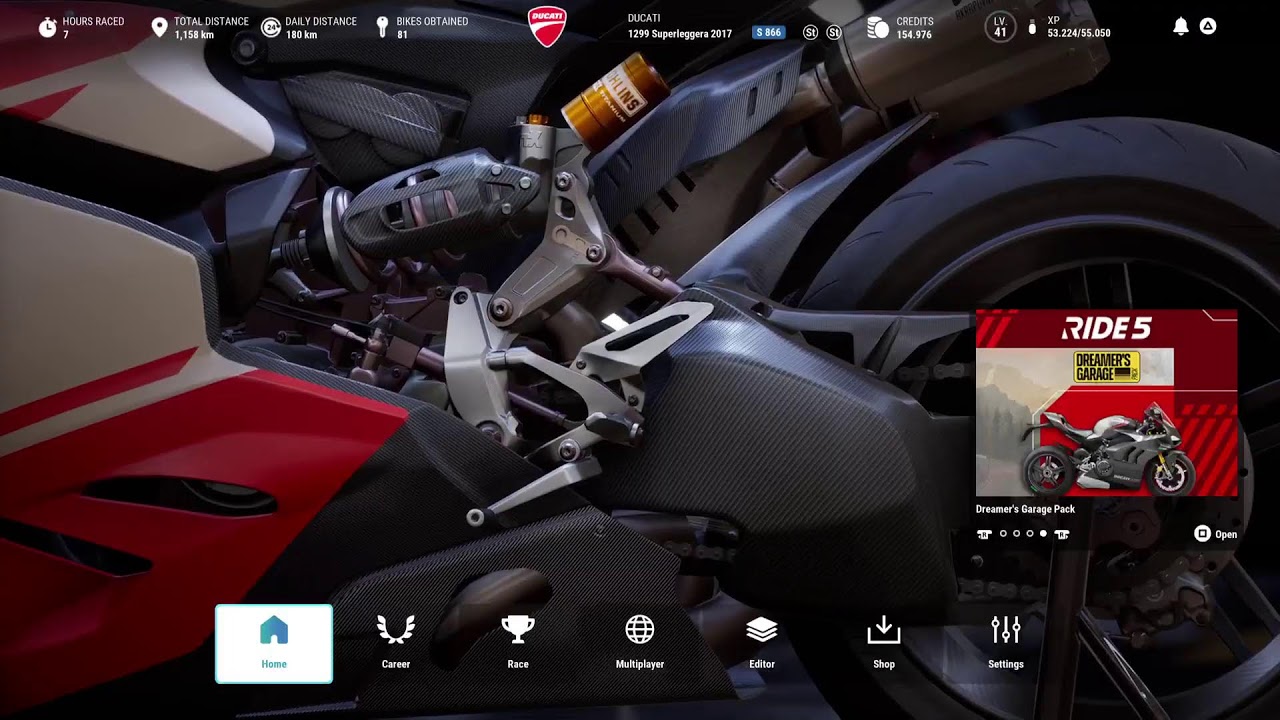Click the 'DUCATI' manufacturer label
The width and height of the screenshot is (1280, 720).
[x=644, y=19]
